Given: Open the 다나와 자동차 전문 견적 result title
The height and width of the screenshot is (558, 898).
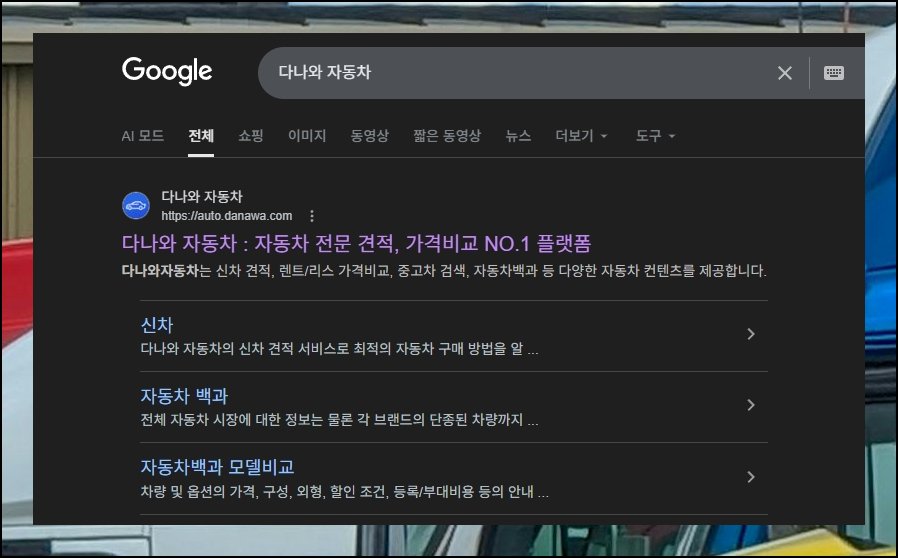Looking at the screenshot, I should pyautogui.click(x=356, y=243).
